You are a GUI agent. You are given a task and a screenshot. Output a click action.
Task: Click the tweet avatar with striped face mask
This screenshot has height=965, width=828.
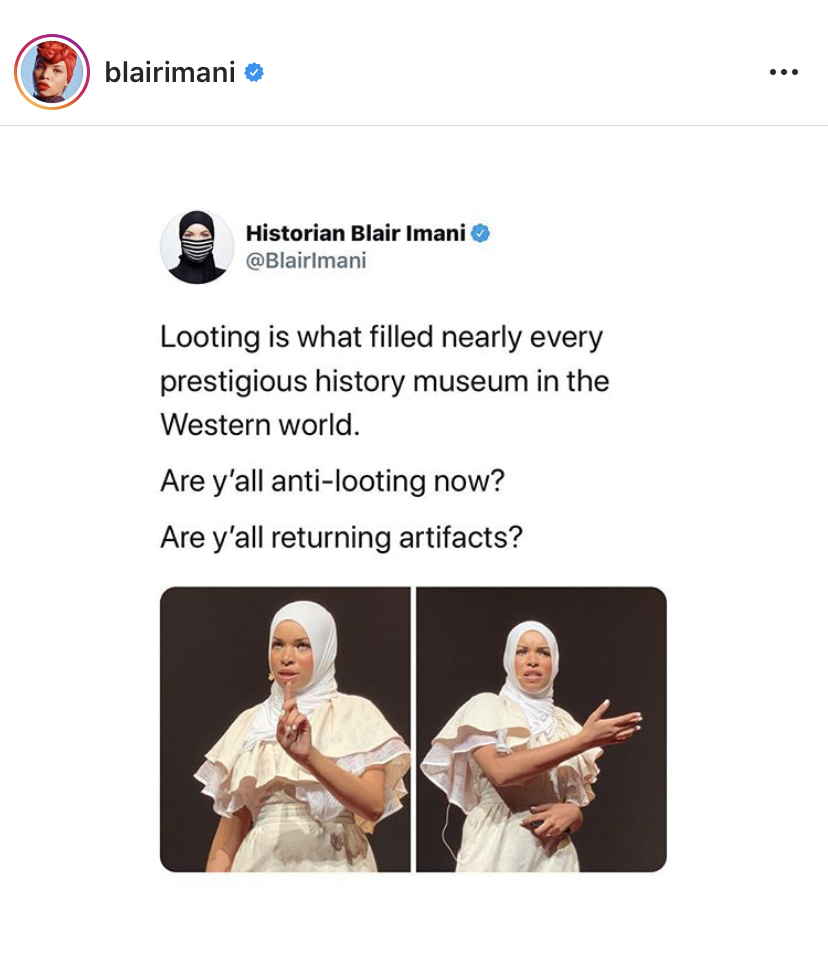[x=197, y=247]
